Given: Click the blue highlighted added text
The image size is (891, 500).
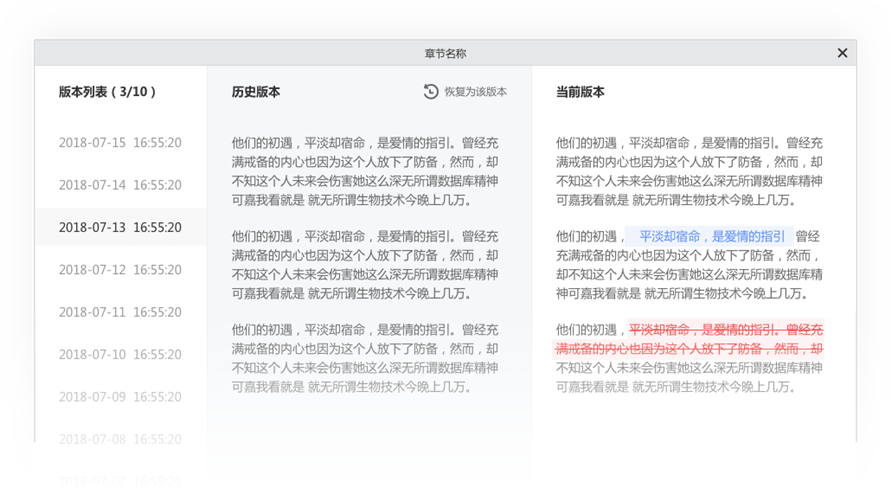Looking at the screenshot, I should [710, 236].
